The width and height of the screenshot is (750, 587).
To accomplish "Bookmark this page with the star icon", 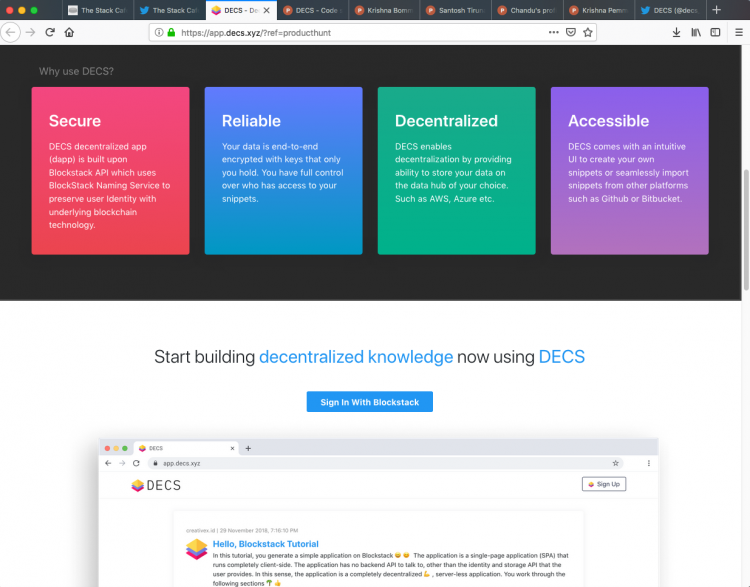I will click(588, 33).
